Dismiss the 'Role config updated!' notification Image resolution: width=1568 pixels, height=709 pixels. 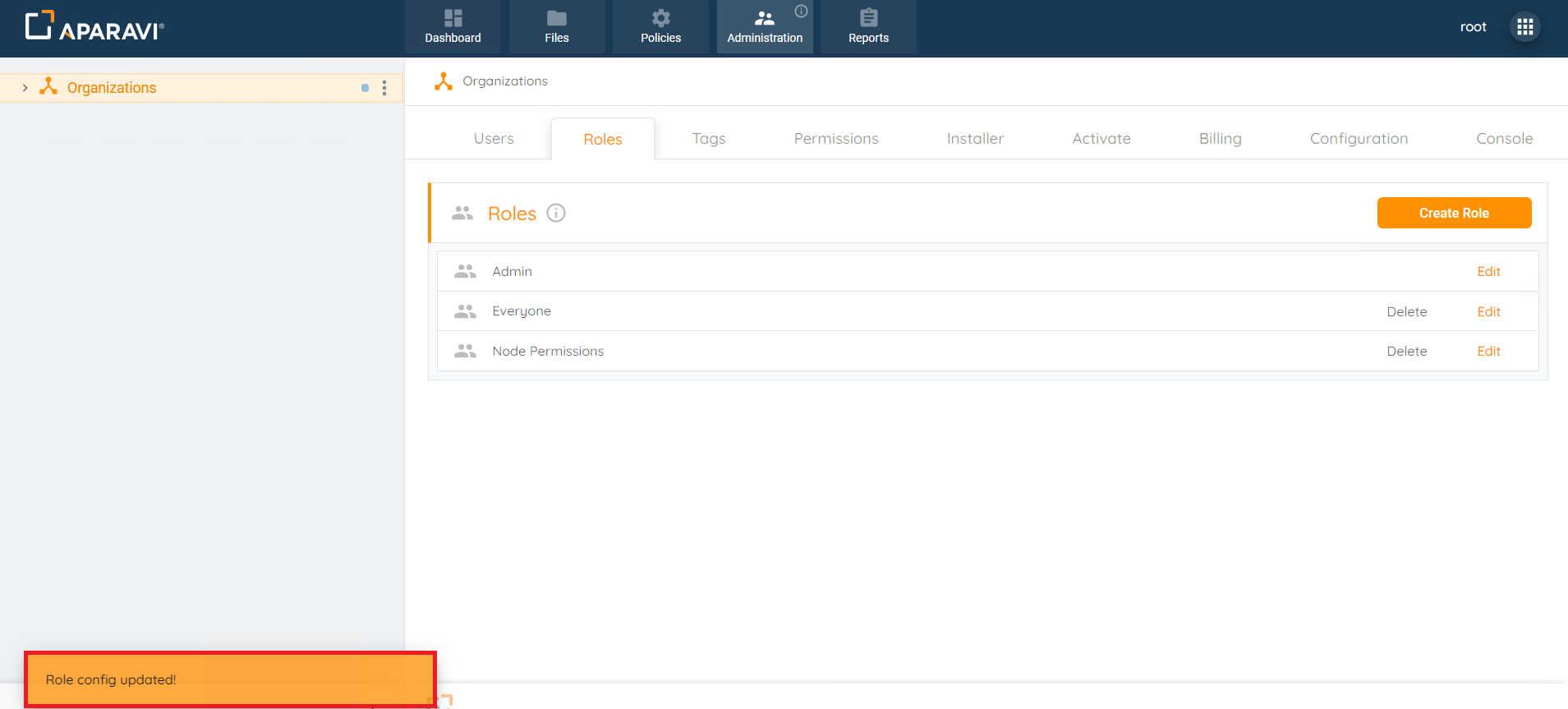click(x=230, y=679)
